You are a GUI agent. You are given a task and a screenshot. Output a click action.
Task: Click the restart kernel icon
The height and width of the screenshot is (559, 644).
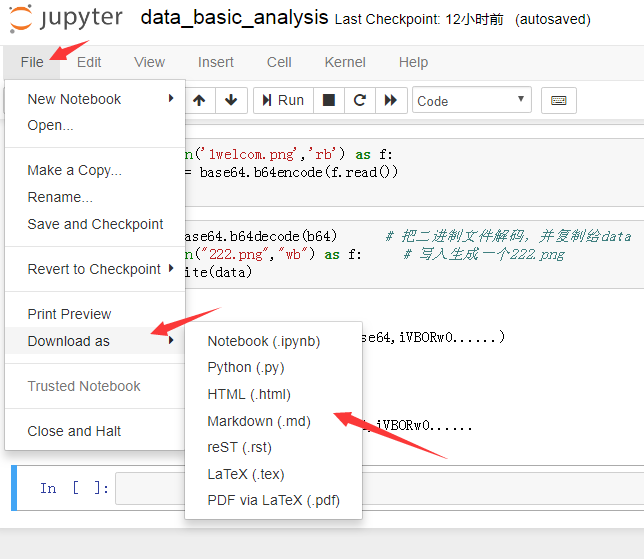coord(359,100)
